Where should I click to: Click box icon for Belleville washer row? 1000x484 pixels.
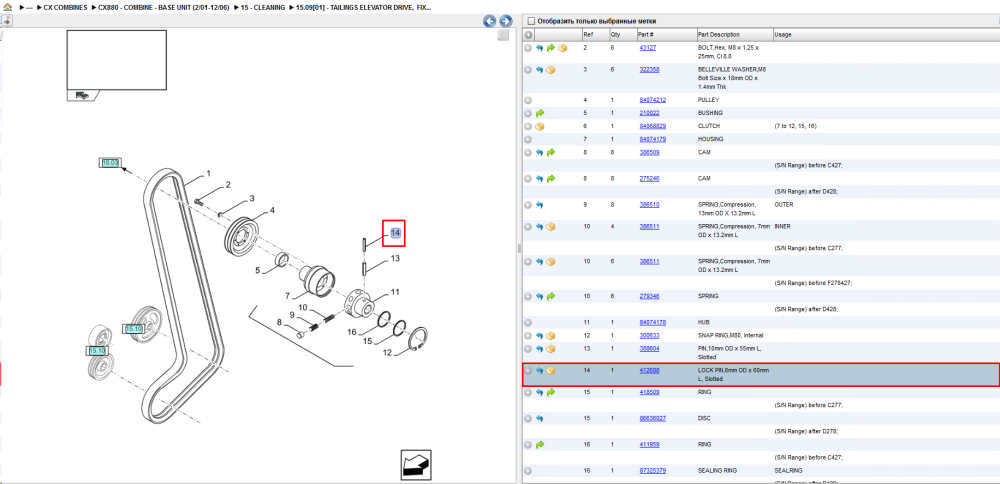(x=551, y=70)
